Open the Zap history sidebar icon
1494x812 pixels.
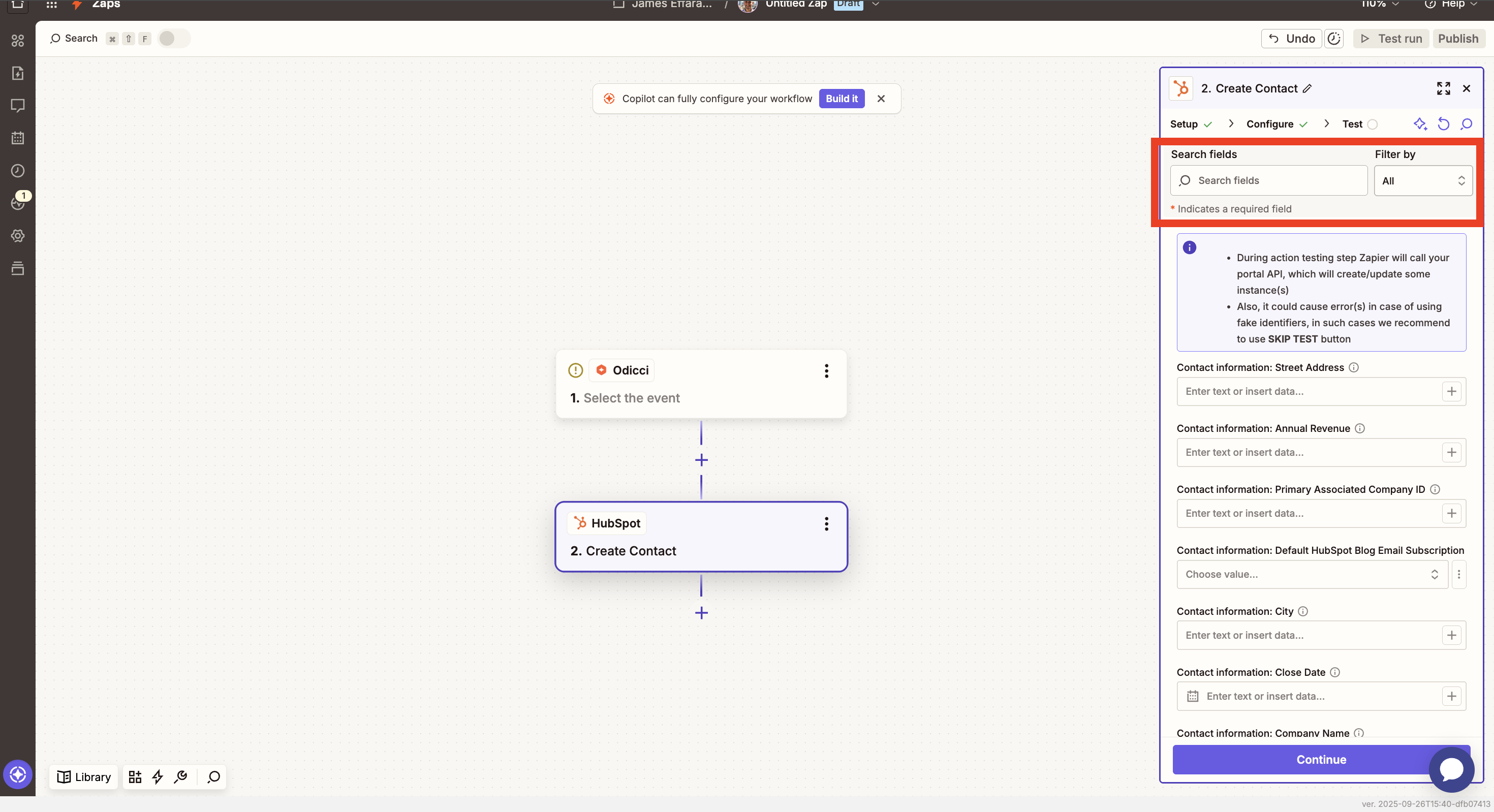17,171
